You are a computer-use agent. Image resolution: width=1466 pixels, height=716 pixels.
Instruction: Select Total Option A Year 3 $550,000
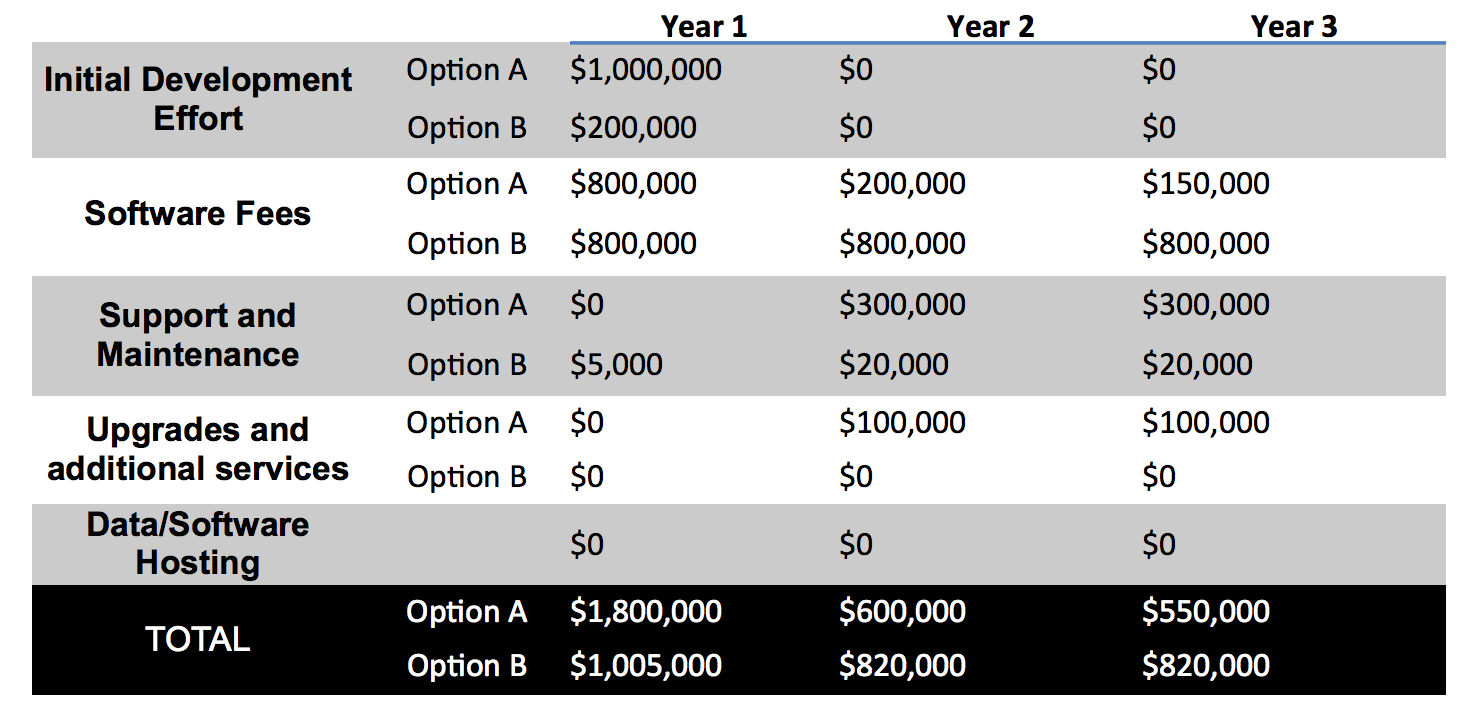pyautogui.click(x=1205, y=612)
